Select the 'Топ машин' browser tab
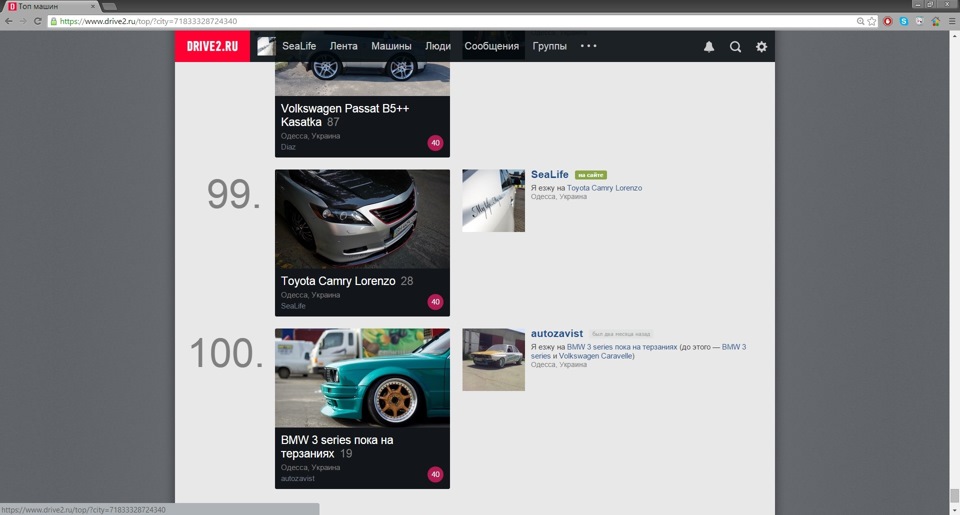Screen dimensions: 960x515 (x=49, y=6)
